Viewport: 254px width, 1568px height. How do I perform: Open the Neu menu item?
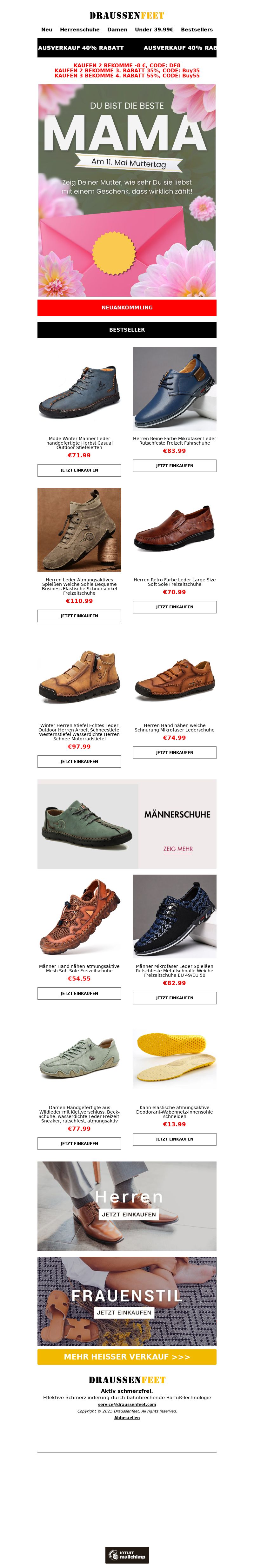pyautogui.click(x=47, y=29)
